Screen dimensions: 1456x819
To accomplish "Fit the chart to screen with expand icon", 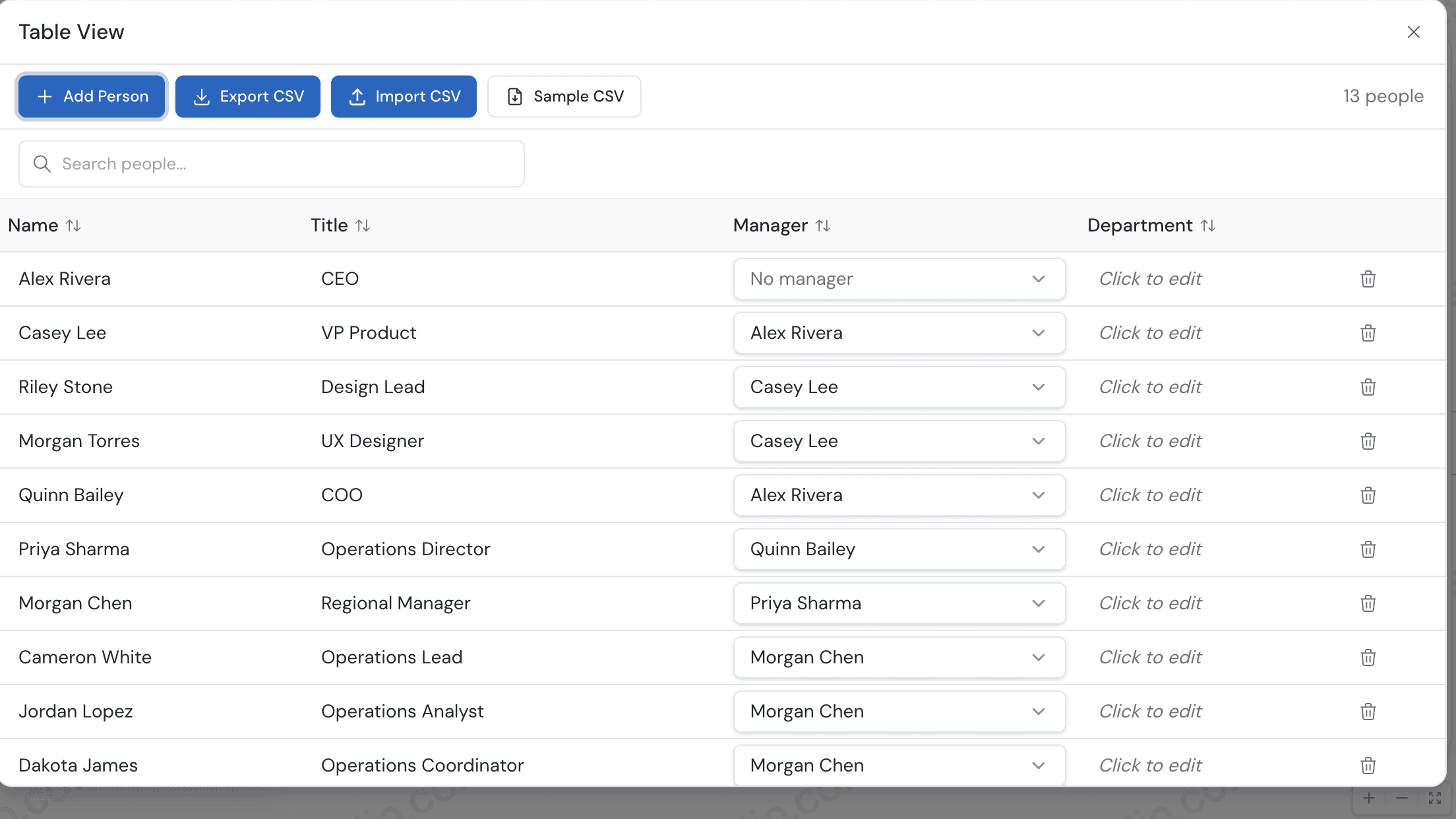I will click(x=1436, y=798).
